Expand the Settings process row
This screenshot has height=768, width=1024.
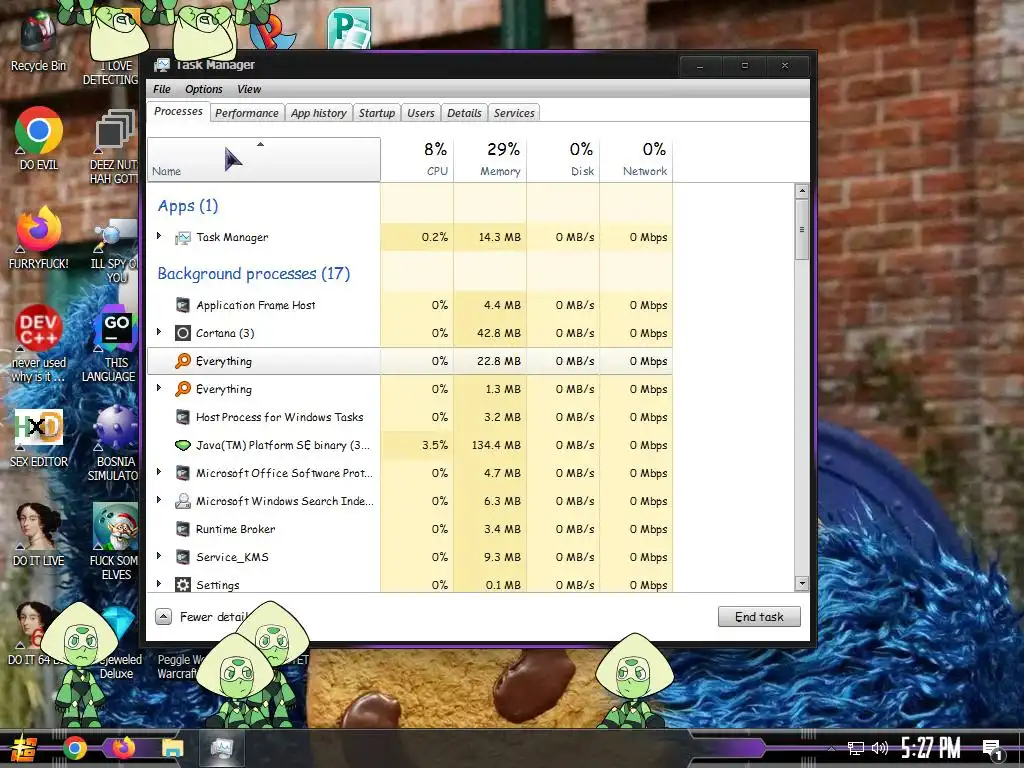point(159,583)
